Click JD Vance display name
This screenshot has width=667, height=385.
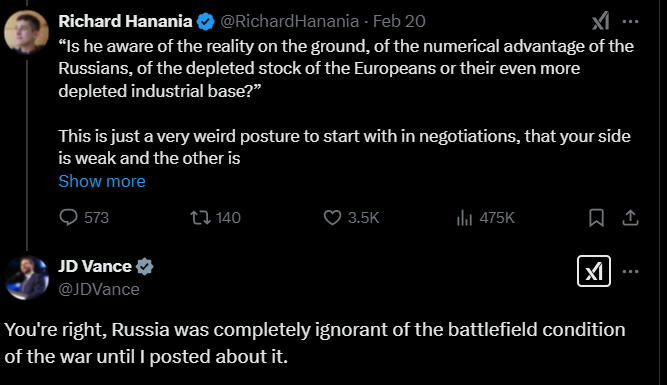(x=95, y=266)
